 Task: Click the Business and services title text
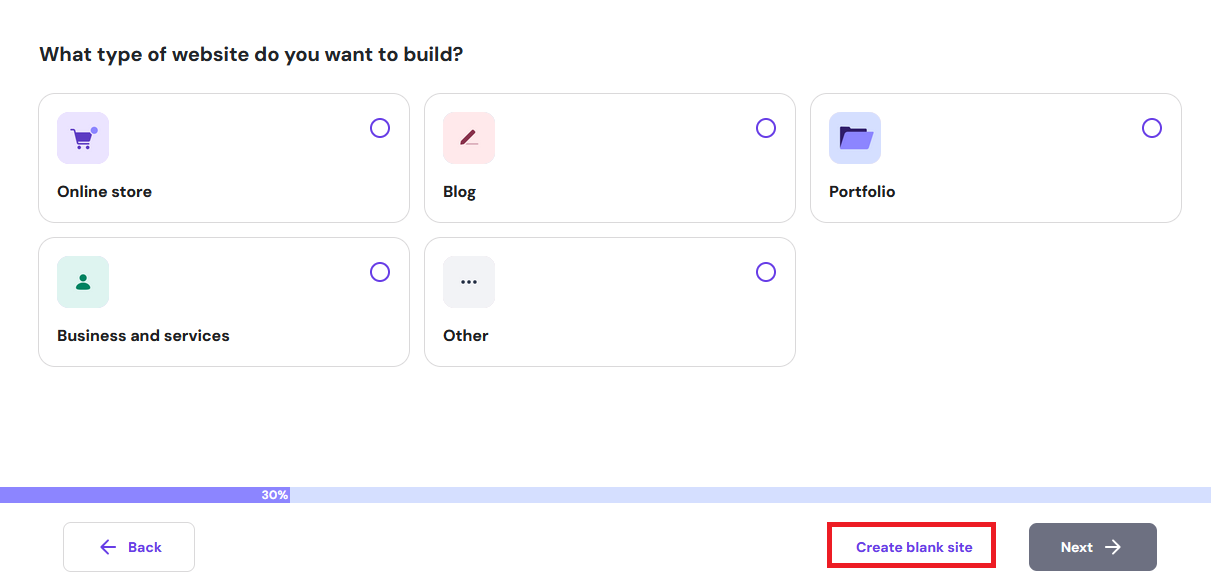point(143,336)
